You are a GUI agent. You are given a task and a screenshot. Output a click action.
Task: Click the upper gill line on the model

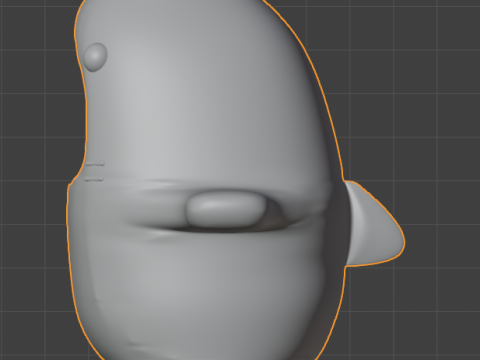[95, 164]
